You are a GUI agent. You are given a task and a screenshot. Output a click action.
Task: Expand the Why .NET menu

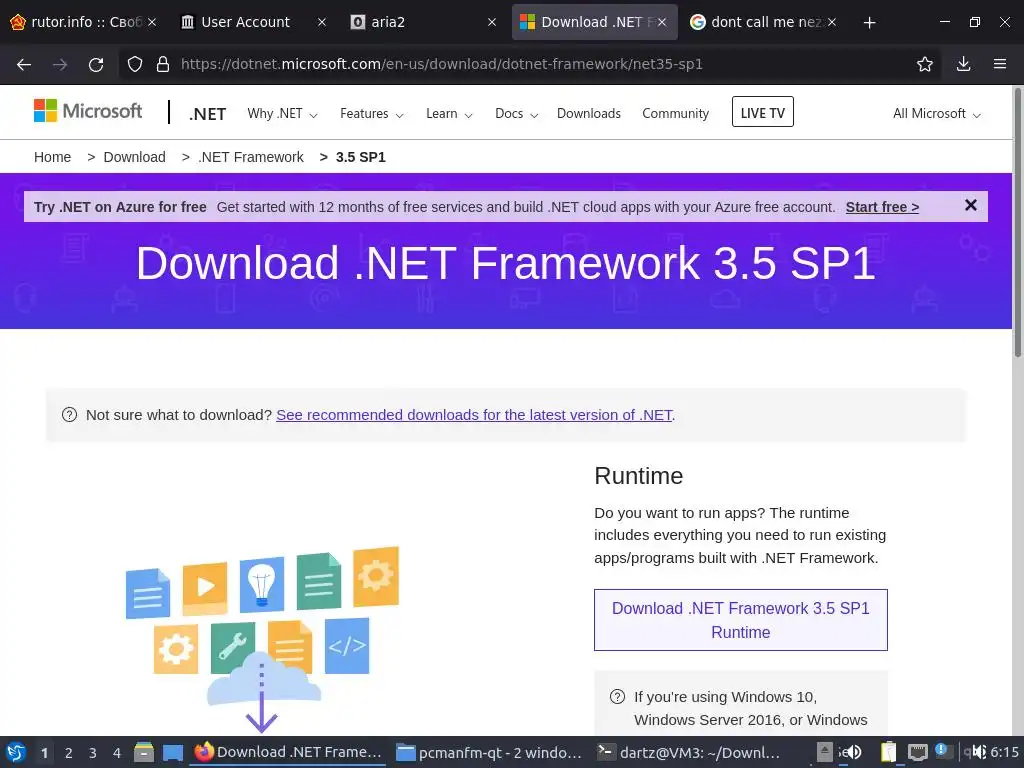282,114
